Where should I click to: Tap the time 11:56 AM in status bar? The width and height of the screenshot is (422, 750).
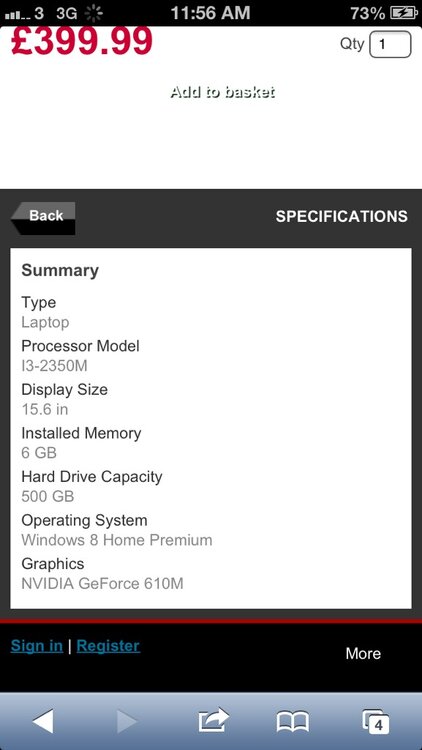click(x=210, y=13)
